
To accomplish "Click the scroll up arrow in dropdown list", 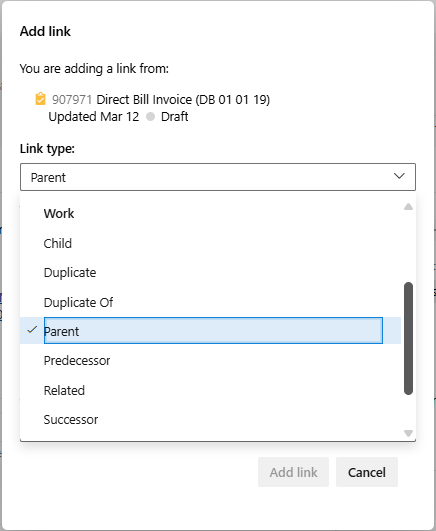I will [408, 207].
